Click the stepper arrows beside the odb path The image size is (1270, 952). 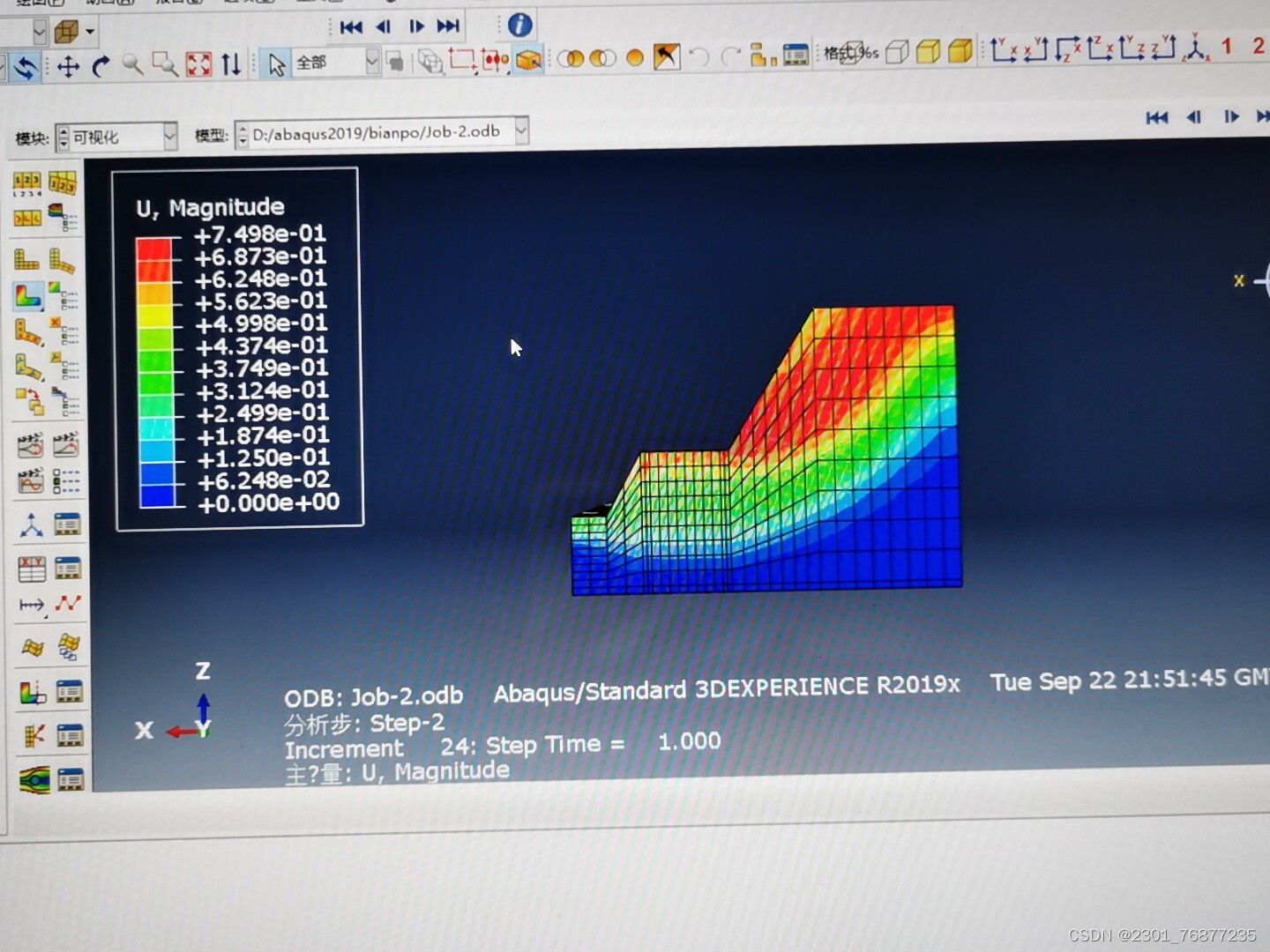(243, 135)
